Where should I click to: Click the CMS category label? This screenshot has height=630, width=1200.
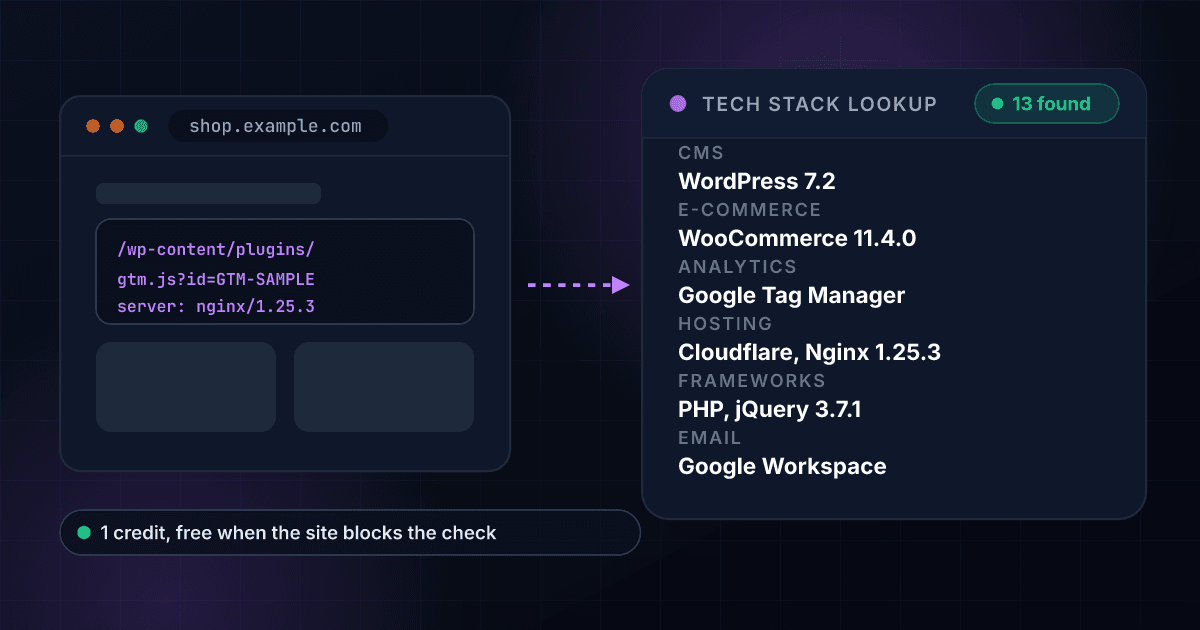[x=701, y=153]
